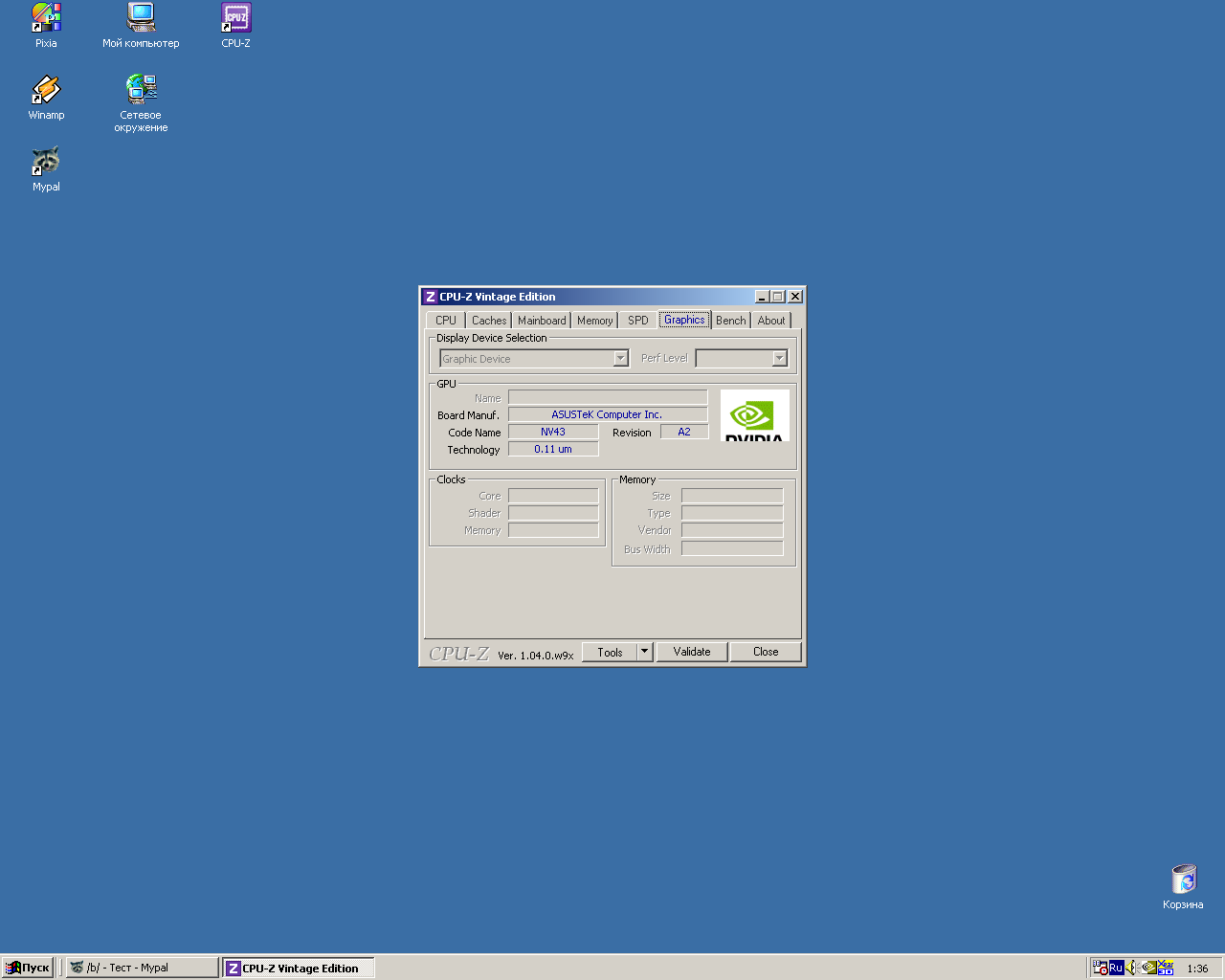Click the Memory Size field
The width and height of the screenshot is (1225, 980).
coord(732,496)
